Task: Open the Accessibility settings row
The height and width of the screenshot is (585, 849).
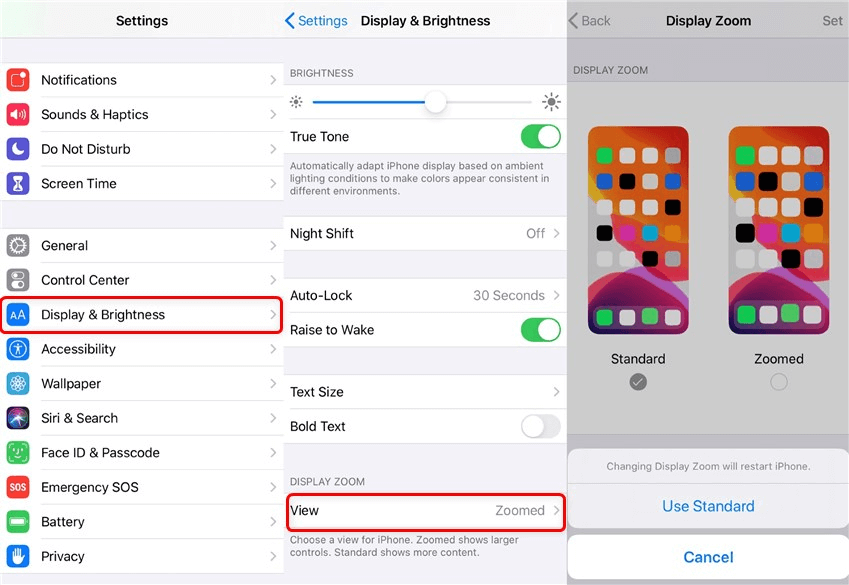Action: point(141,349)
